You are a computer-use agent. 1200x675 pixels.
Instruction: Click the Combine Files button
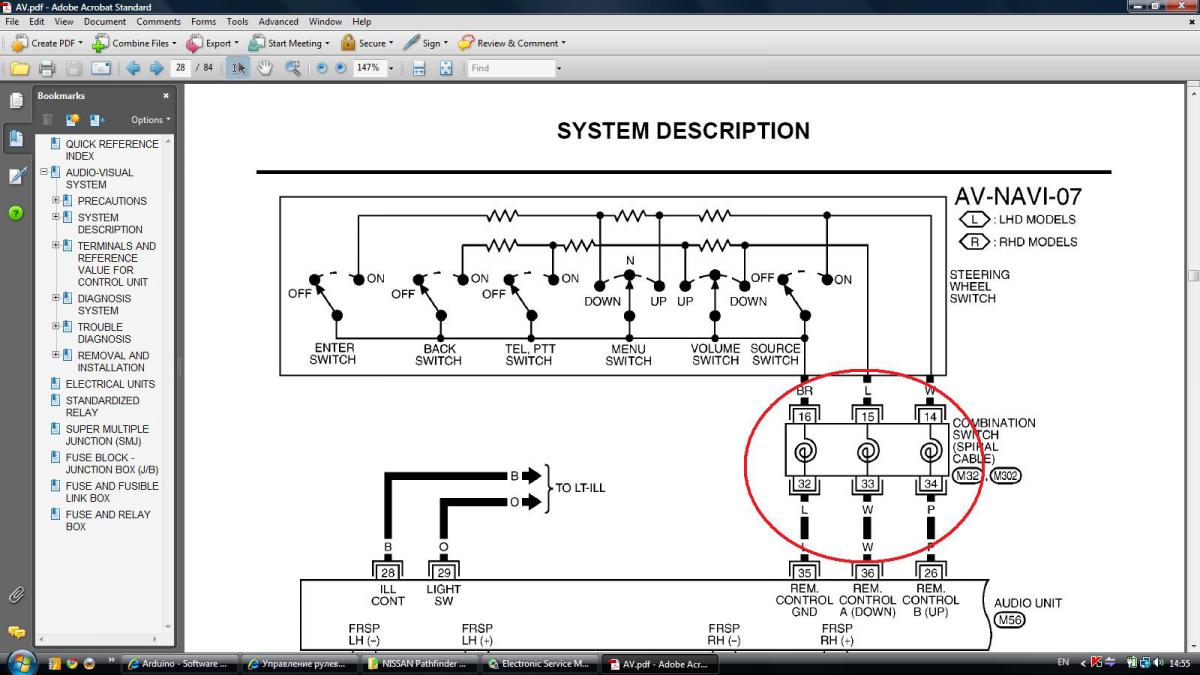coord(133,43)
